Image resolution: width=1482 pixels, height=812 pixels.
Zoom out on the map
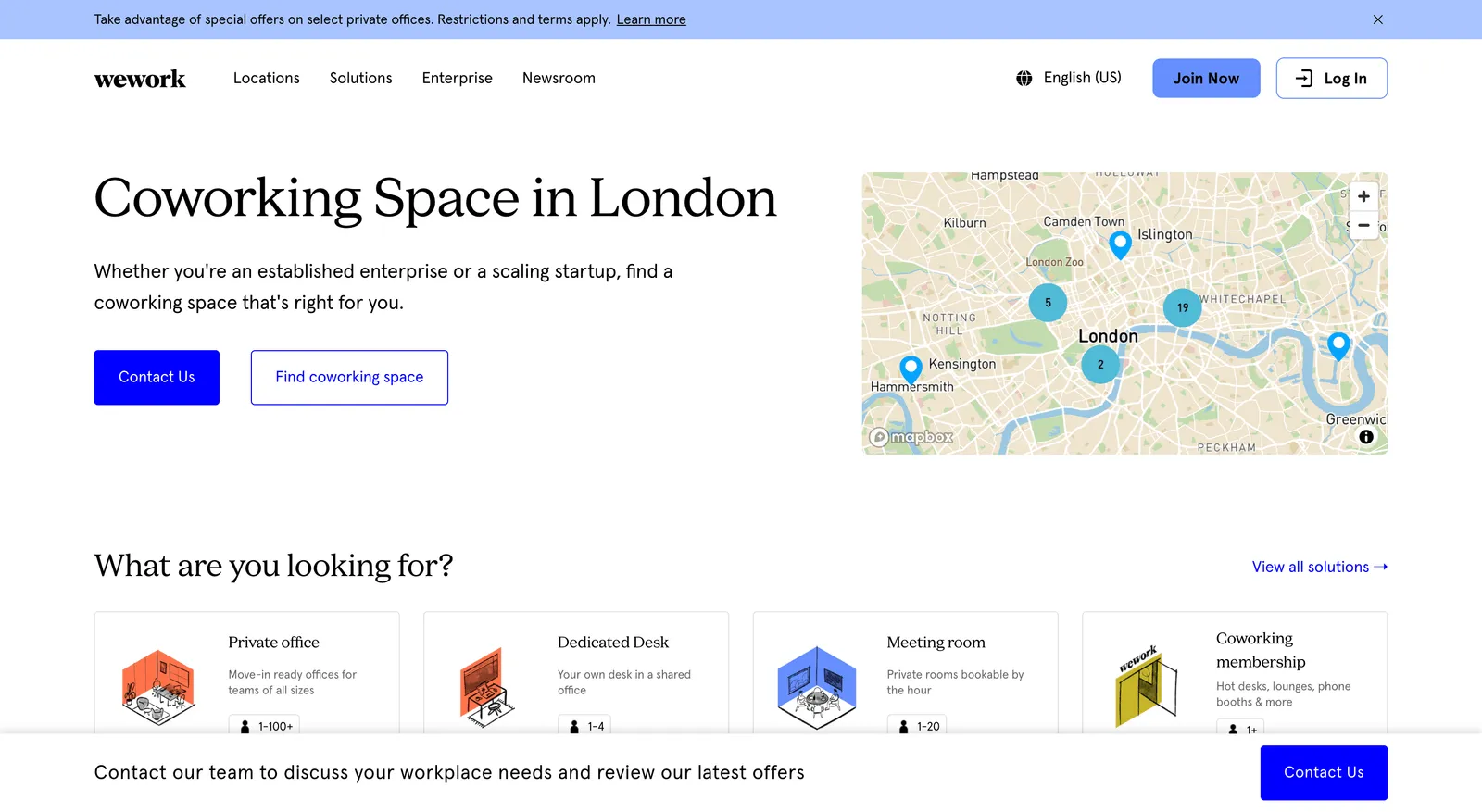(x=1363, y=225)
